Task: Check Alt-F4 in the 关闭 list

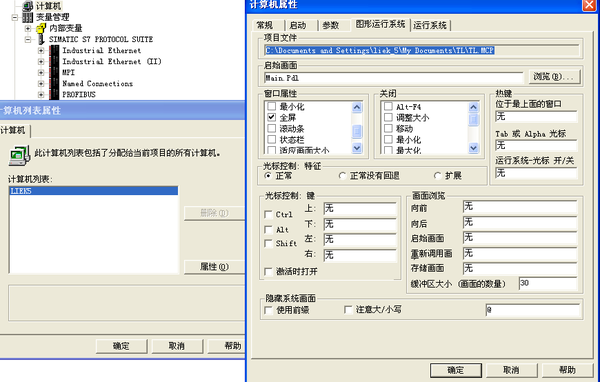Action: [388, 106]
